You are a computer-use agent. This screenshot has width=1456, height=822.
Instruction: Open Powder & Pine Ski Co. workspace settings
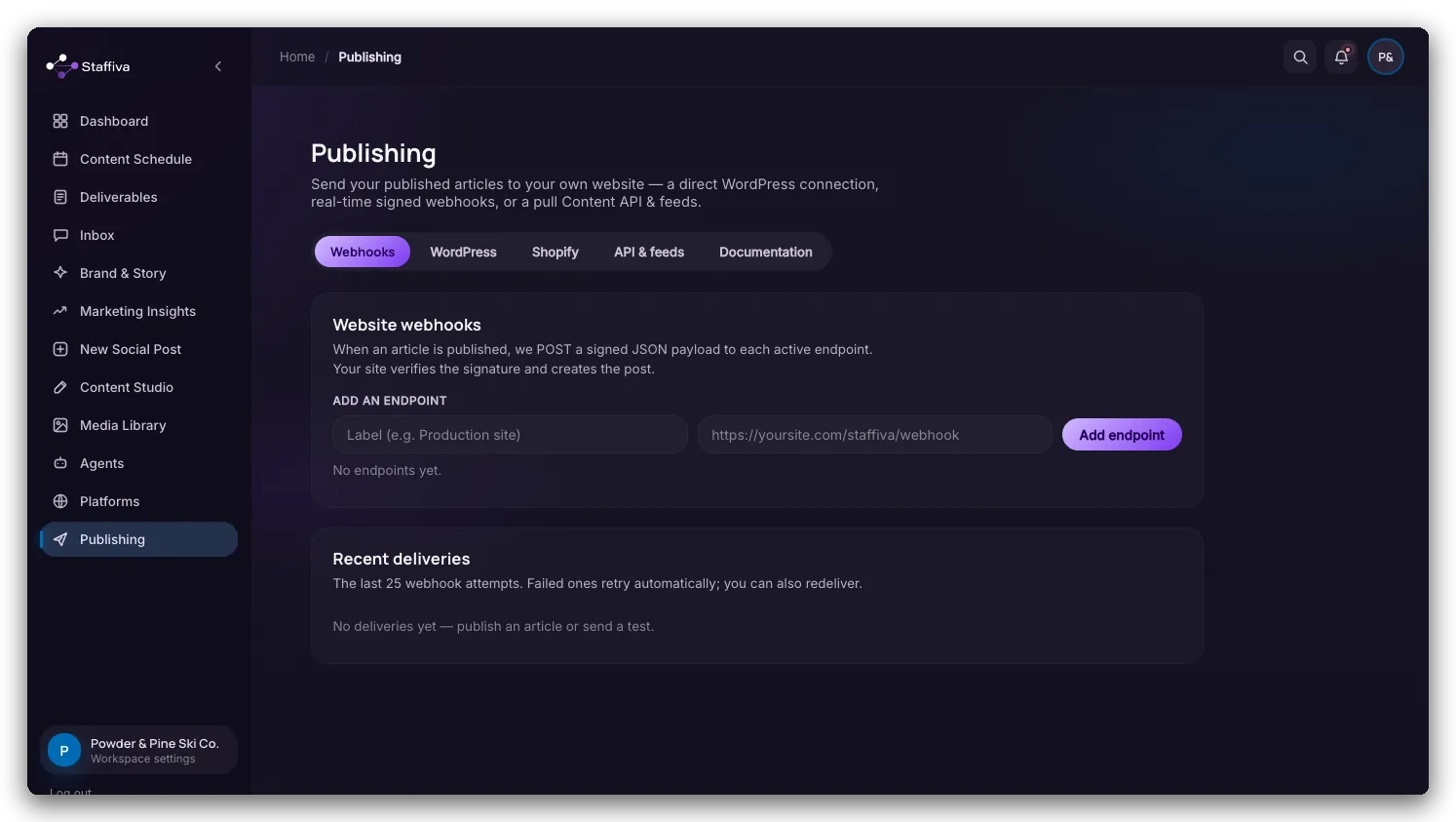coord(138,750)
